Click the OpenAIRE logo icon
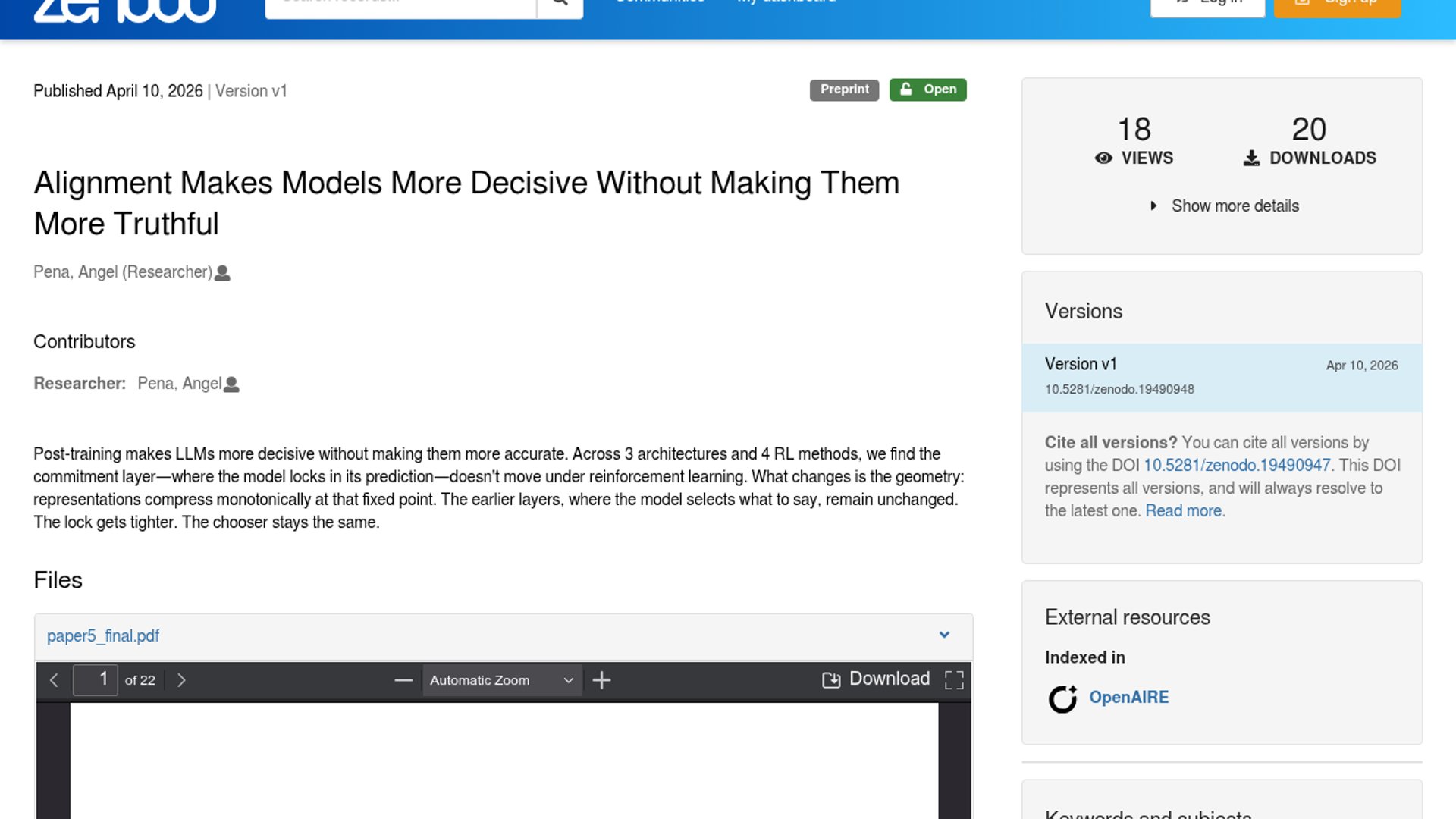1456x819 pixels. 1062,698
